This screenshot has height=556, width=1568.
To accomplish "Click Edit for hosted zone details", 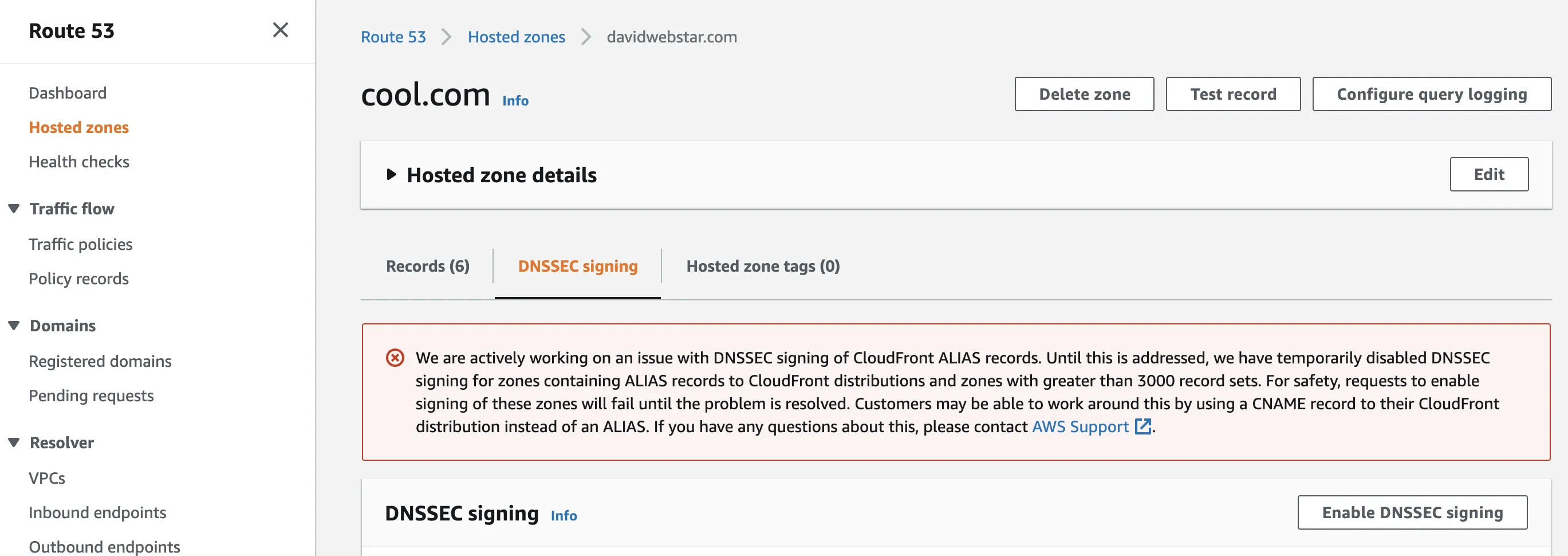I will (1488, 175).
